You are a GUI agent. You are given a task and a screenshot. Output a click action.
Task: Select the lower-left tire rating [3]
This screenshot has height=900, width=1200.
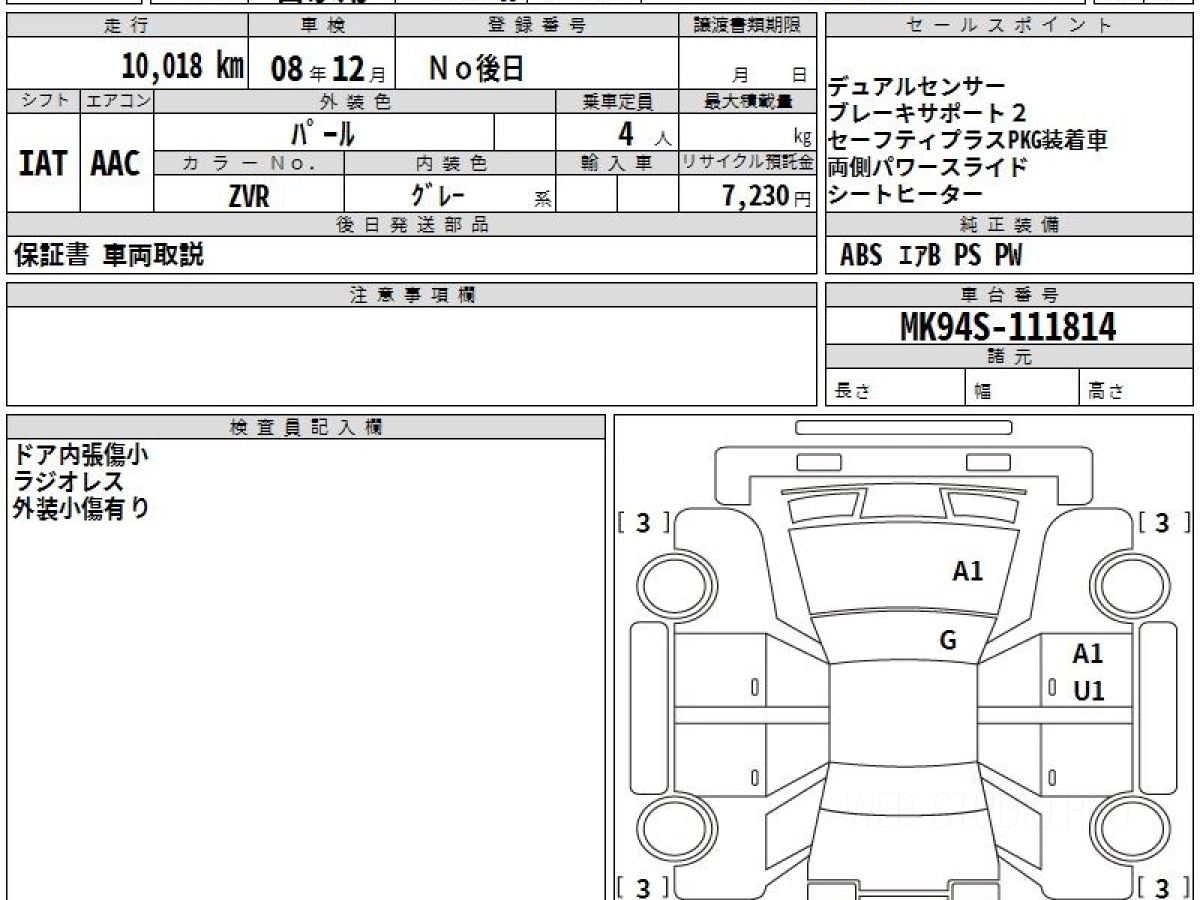click(x=643, y=886)
